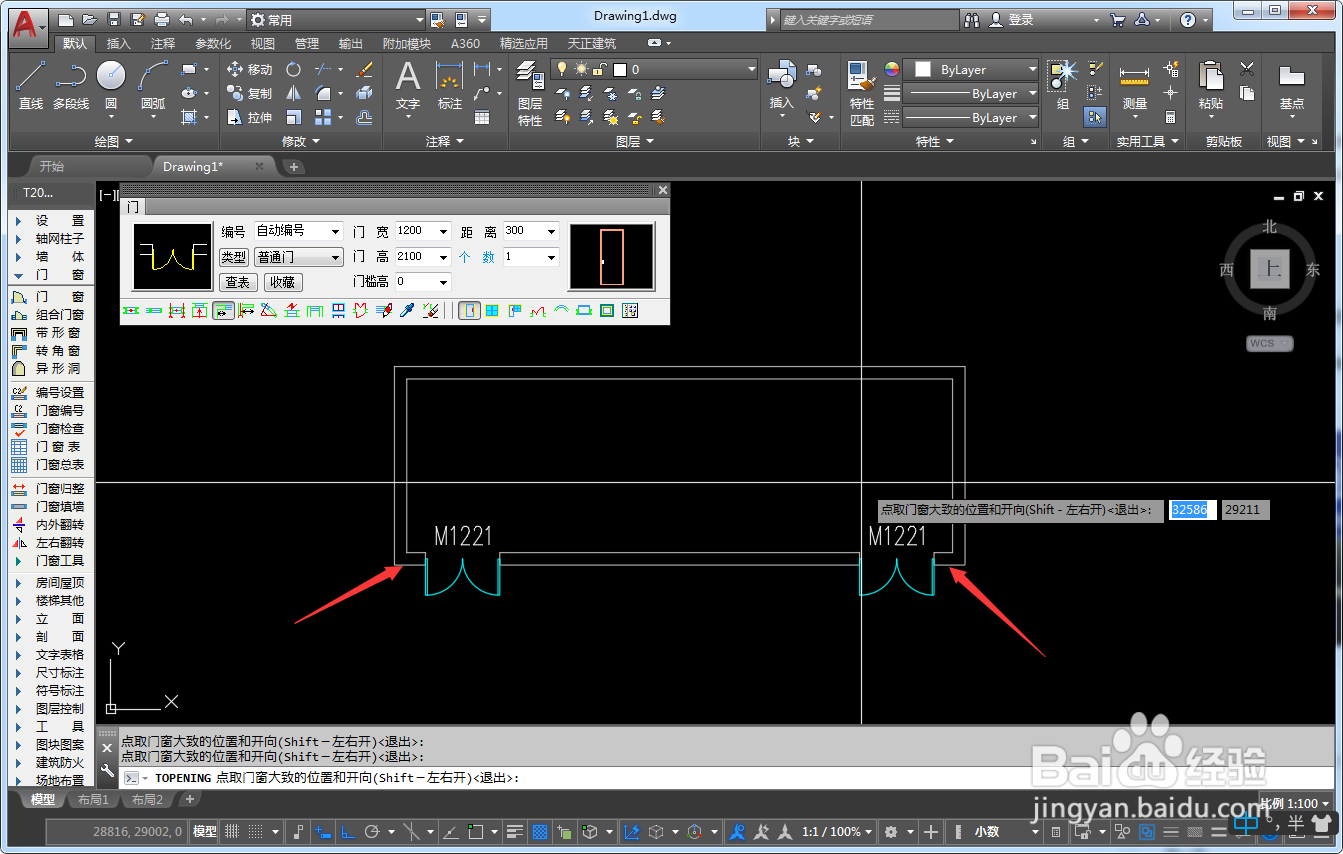
Task: Click 内外翻转 in Tianzheng sidebar
Action: point(50,524)
